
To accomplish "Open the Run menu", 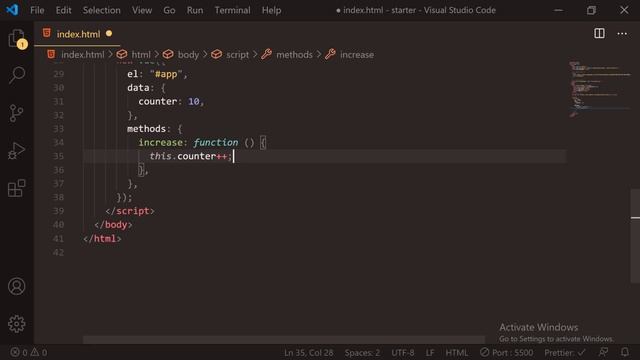I will click(195, 10).
